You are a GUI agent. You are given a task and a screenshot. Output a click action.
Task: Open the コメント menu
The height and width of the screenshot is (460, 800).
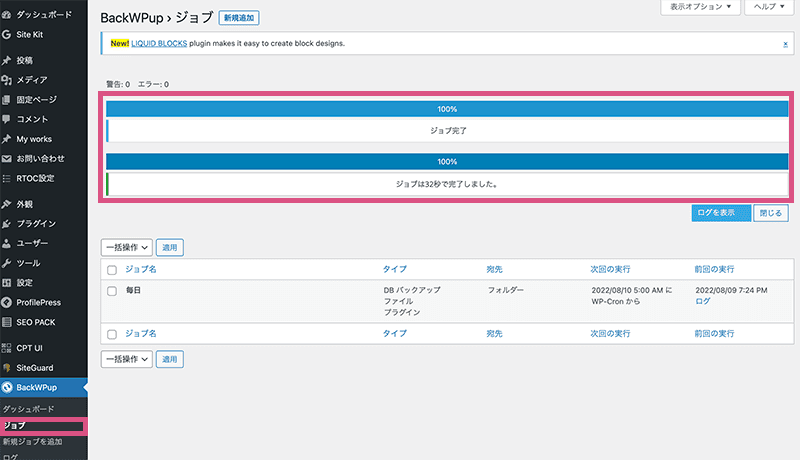coord(32,119)
